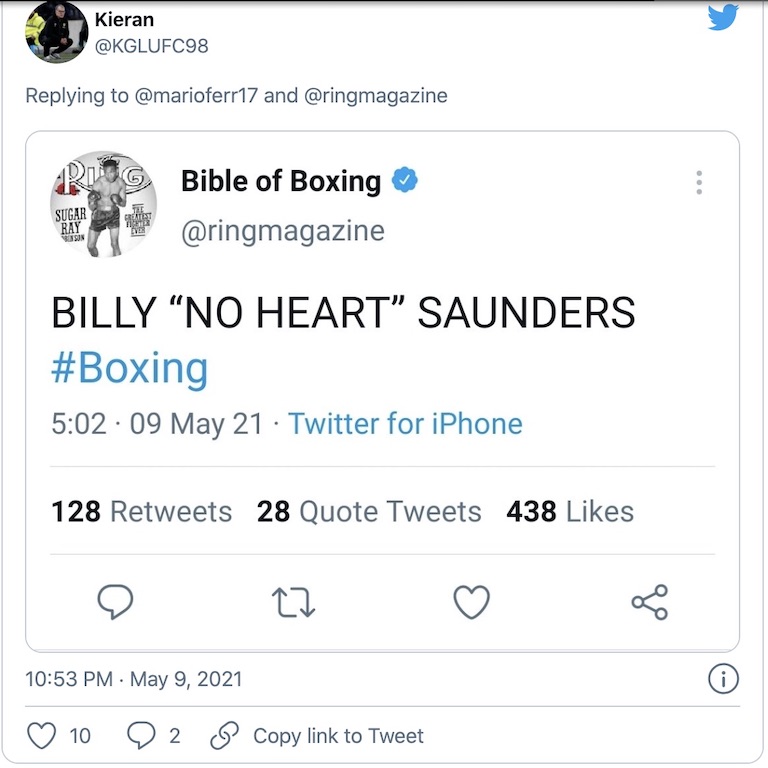Image resolution: width=768 pixels, height=768 pixels.
Task: View the 128 Retweets list
Action: pos(141,511)
